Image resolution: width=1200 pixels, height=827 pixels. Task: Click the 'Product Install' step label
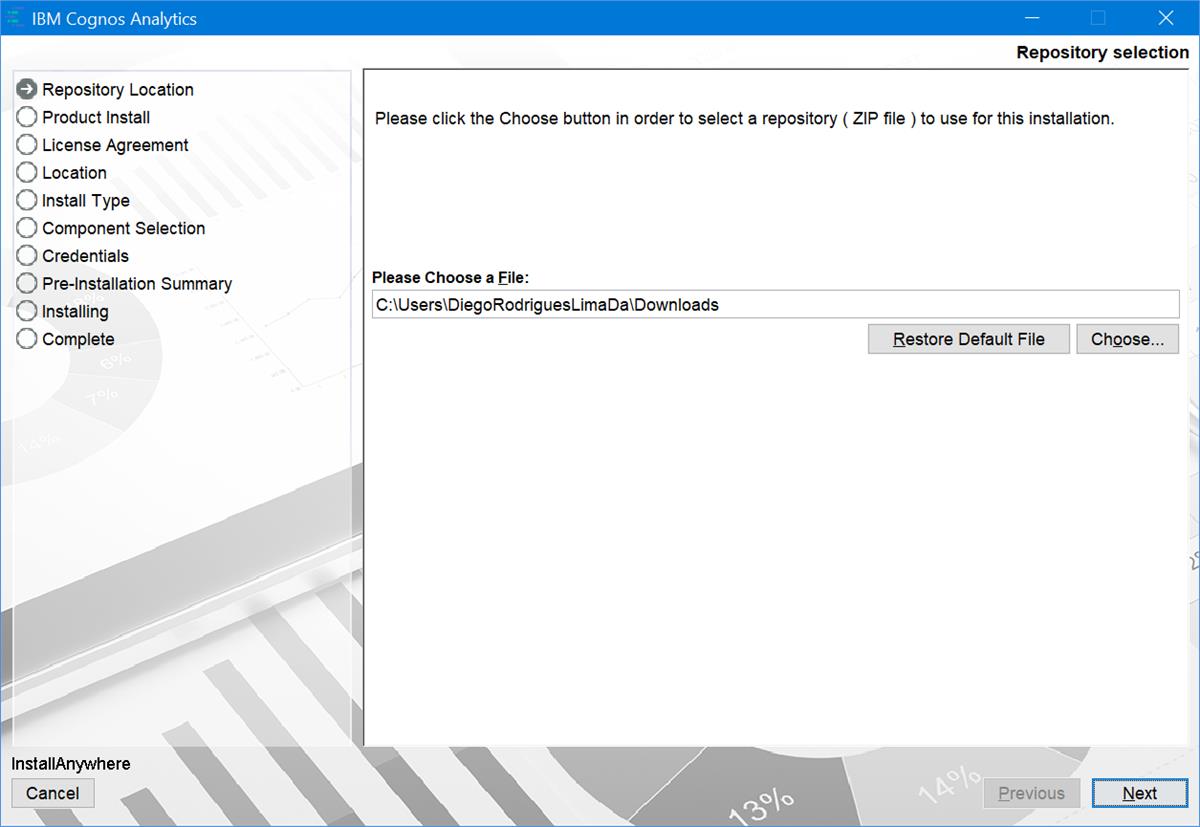(x=96, y=117)
